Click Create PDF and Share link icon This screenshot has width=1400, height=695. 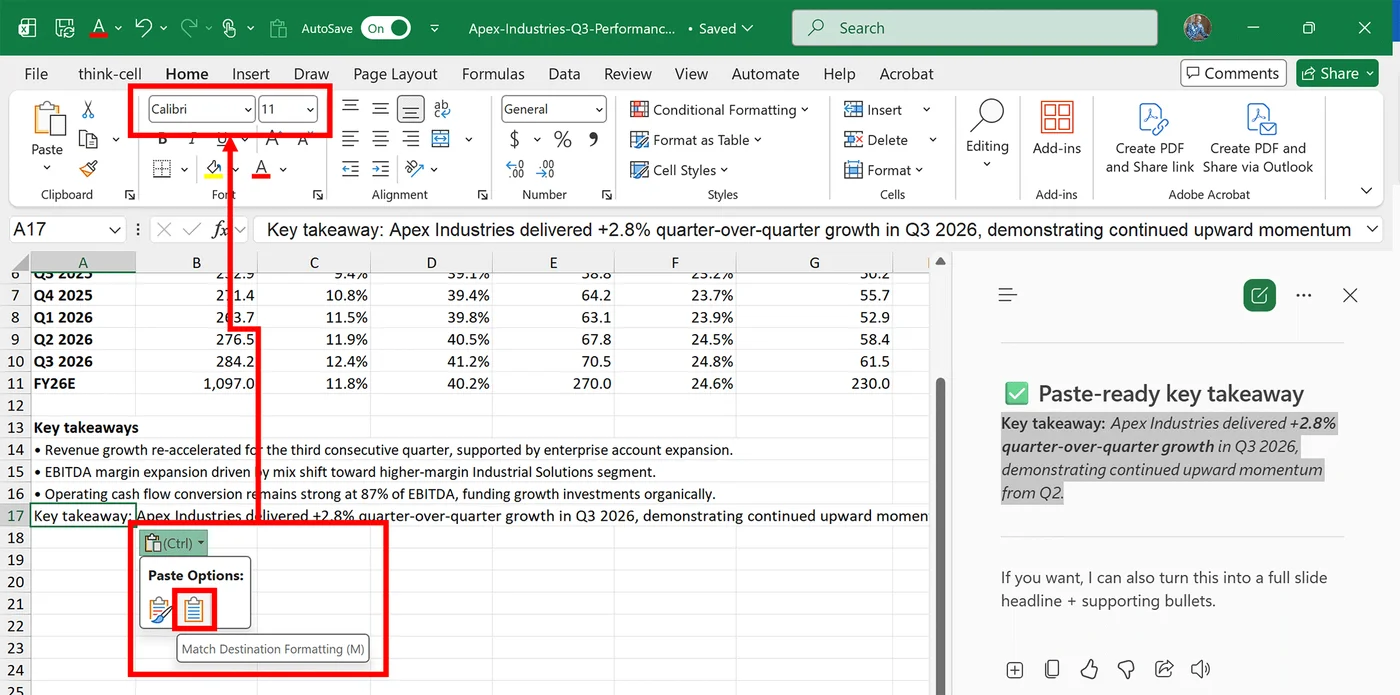coord(1150,138)
